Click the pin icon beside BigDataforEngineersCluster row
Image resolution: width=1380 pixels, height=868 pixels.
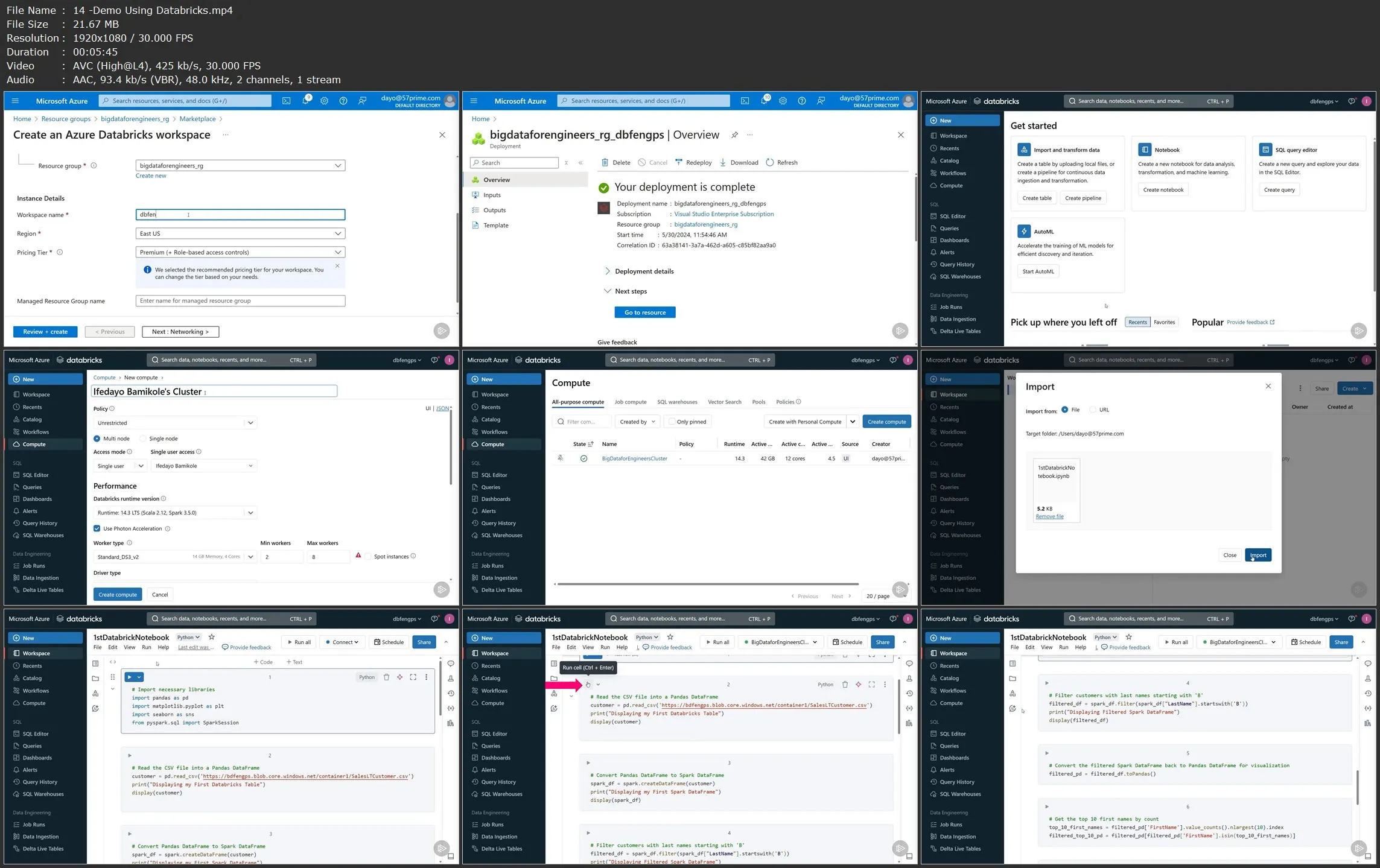561,458
